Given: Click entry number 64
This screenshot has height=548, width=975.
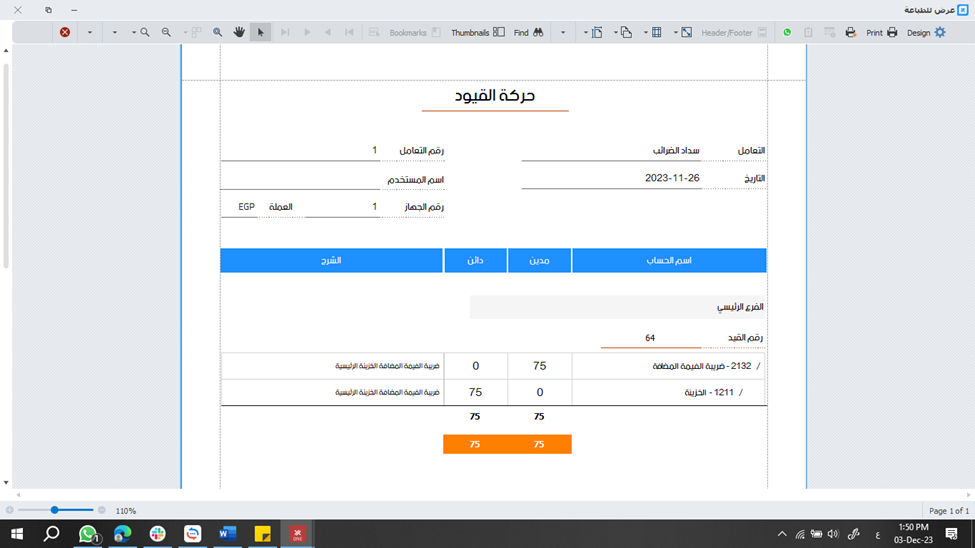Looking at the screenshot, I should click(650, 338).
